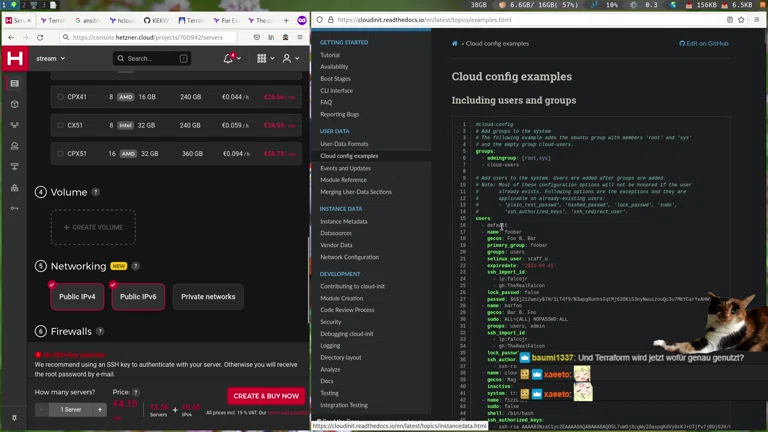
Task: Expand the apps grid dropdown chevron
Action: click(x=272, y=58)
